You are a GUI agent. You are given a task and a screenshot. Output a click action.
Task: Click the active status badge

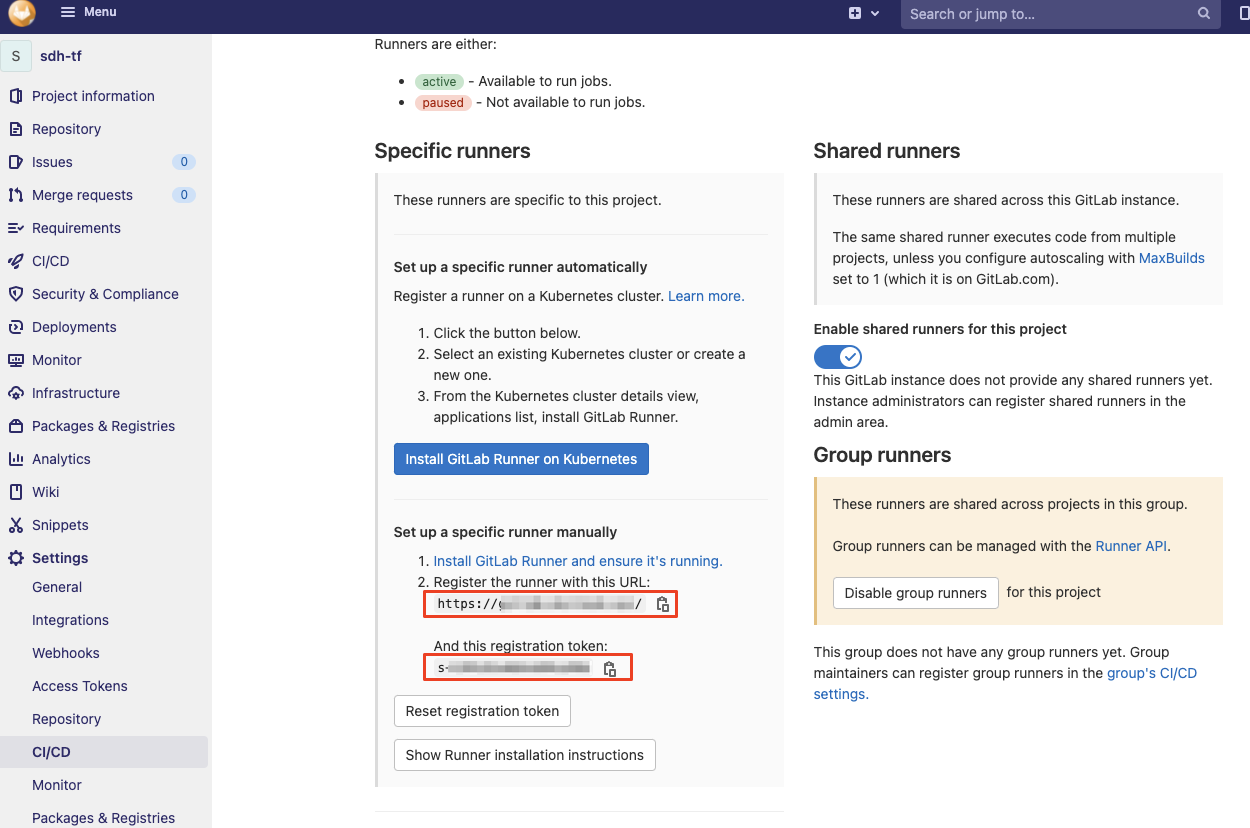pyautogui.click(x=439, y=82)
